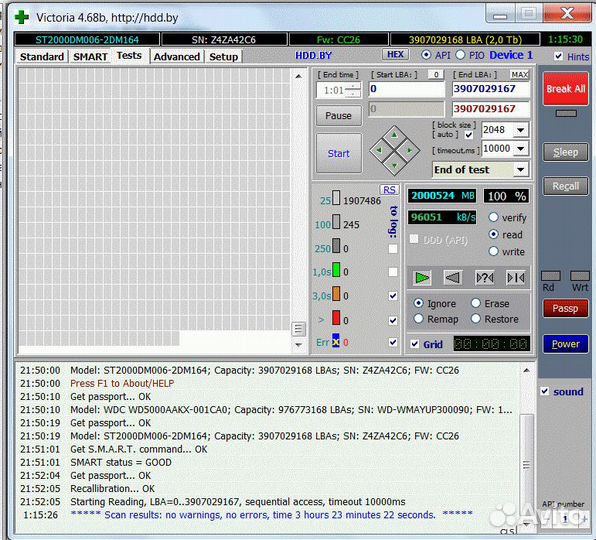The width and height of the screenshot is (596, 540).
Task: Click the RS reset counters link
Action: tap(389, 190)
